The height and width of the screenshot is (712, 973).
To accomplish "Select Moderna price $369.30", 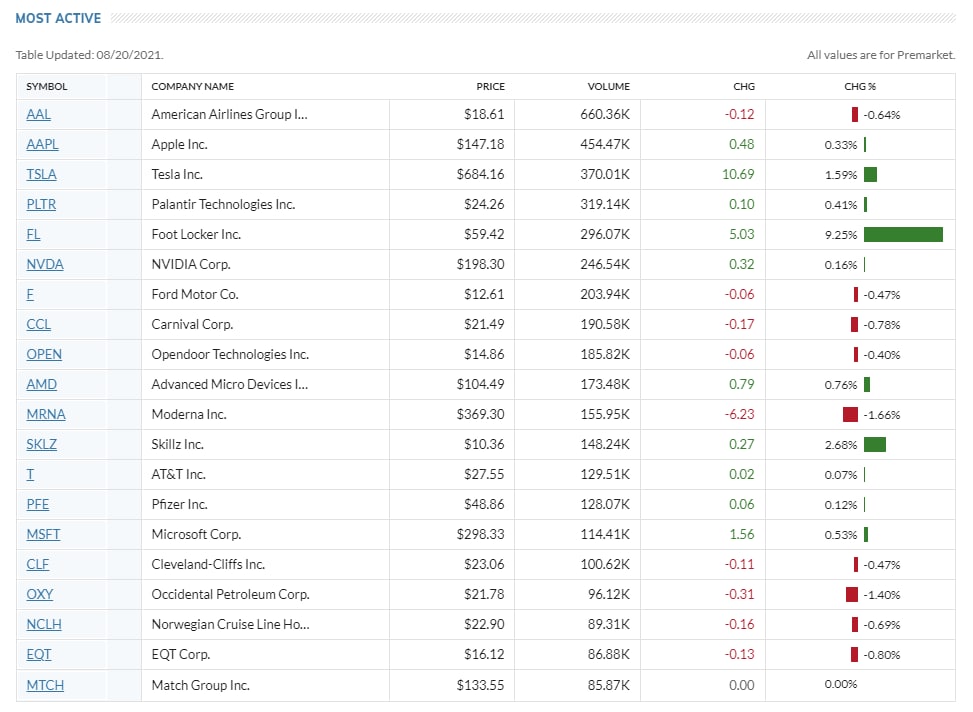I will [x=480, y=414].
